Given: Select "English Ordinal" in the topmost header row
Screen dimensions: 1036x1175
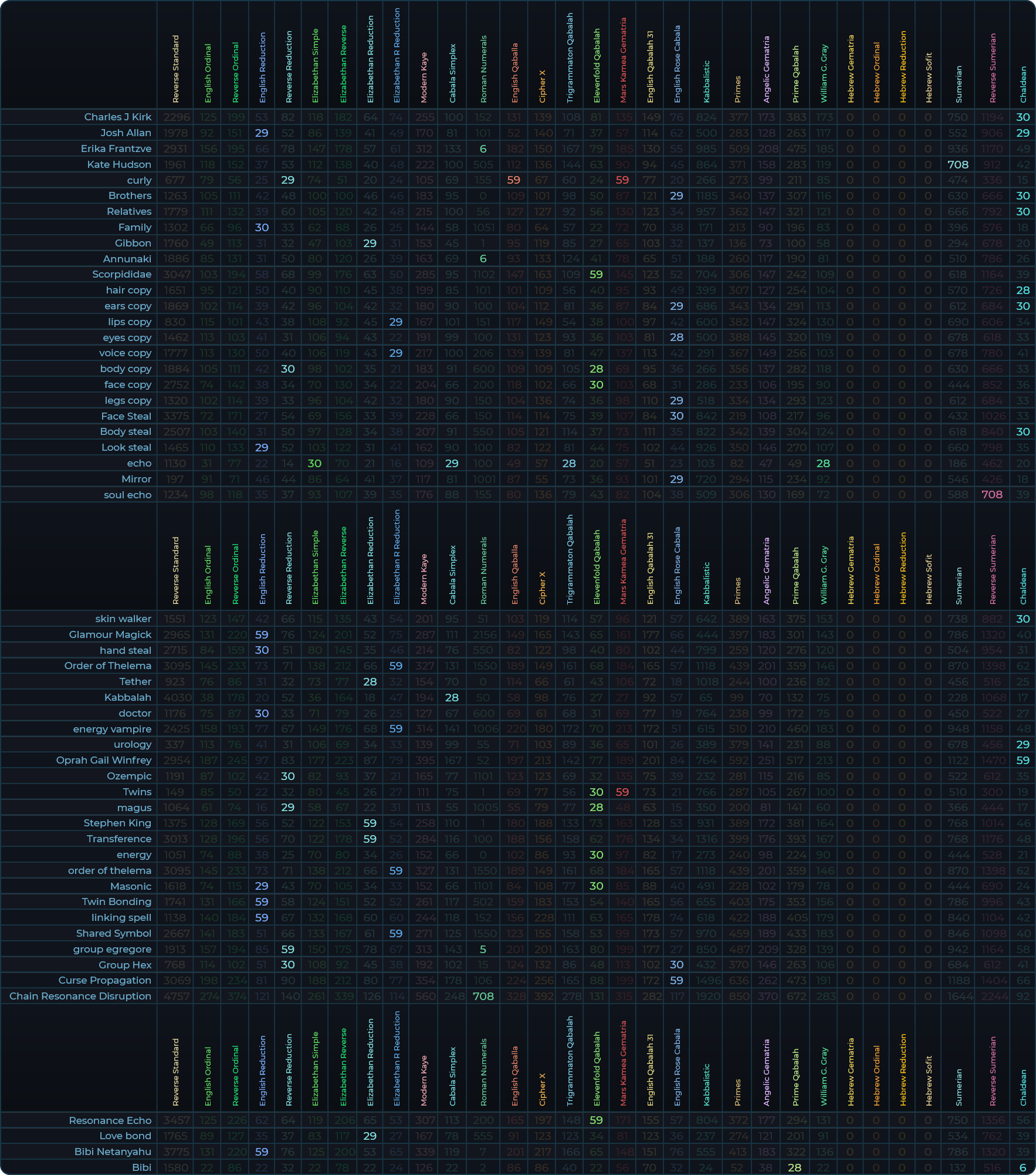Looking at the screenshot, I should coord(208,73).
